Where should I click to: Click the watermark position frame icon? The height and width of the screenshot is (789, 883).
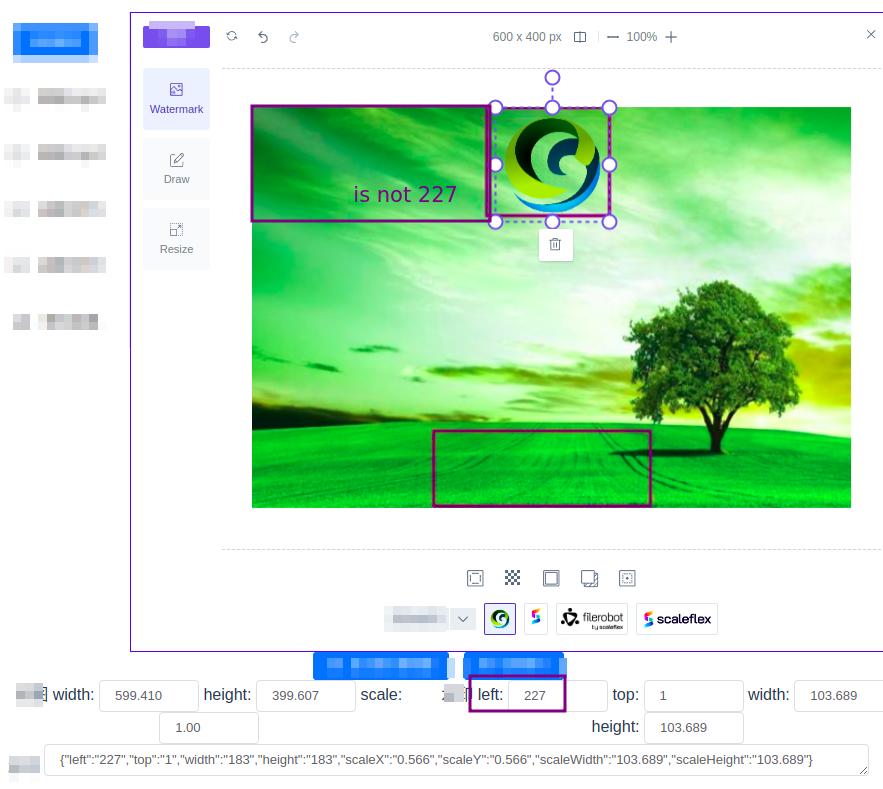[627, 578]
